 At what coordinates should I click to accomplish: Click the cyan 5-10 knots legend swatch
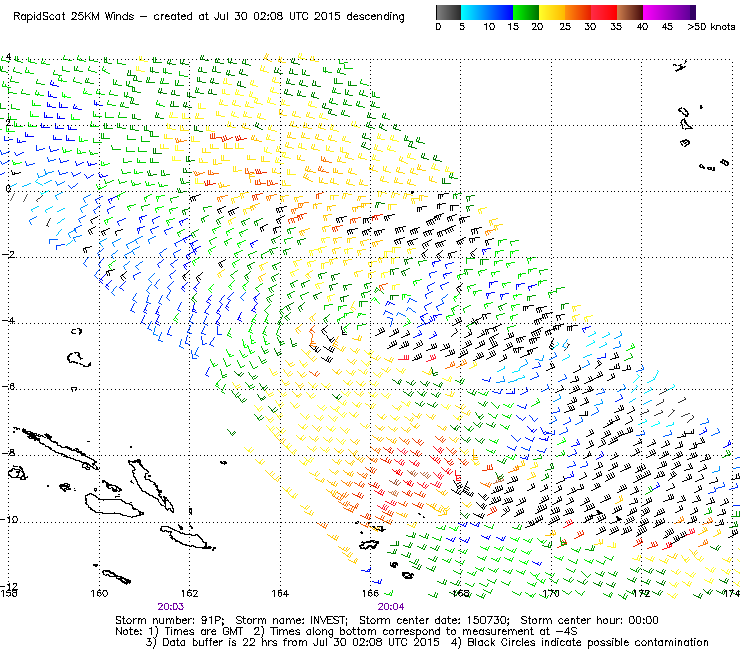tap(474, 12)
